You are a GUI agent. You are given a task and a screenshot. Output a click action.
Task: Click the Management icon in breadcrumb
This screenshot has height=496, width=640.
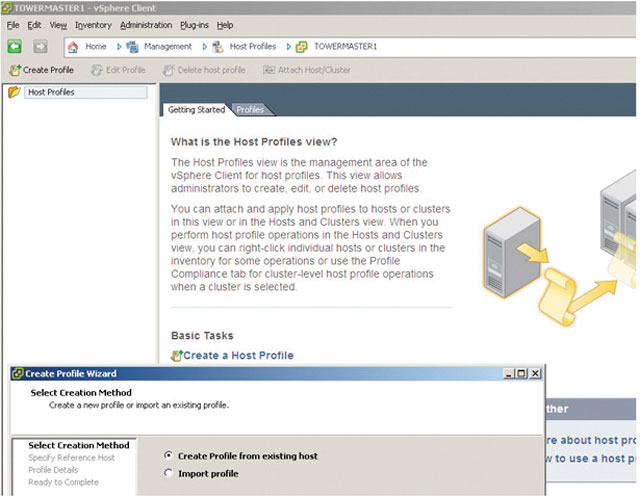(x=132, y=47)
